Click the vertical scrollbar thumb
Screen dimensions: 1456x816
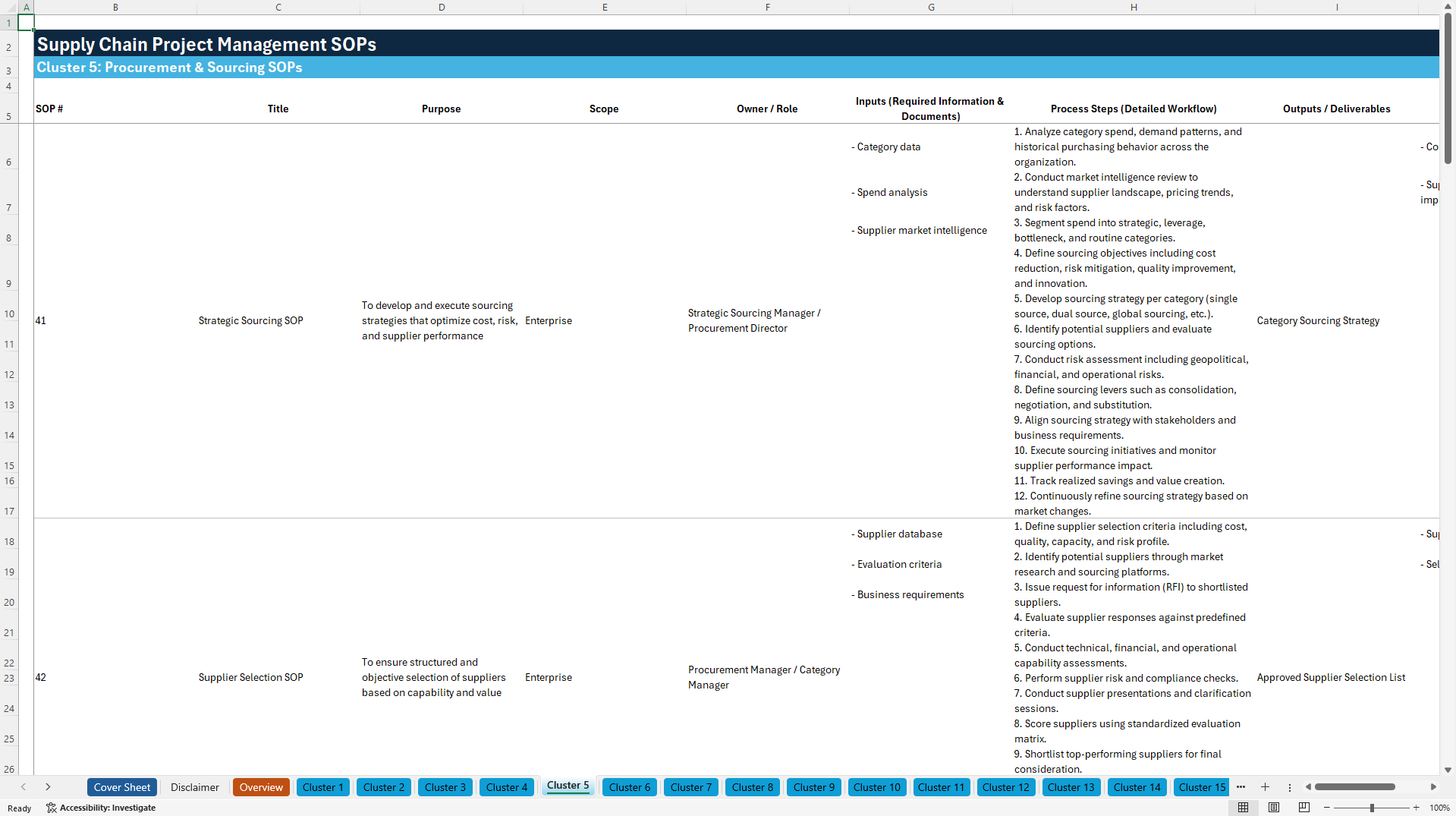[1448, 88]
